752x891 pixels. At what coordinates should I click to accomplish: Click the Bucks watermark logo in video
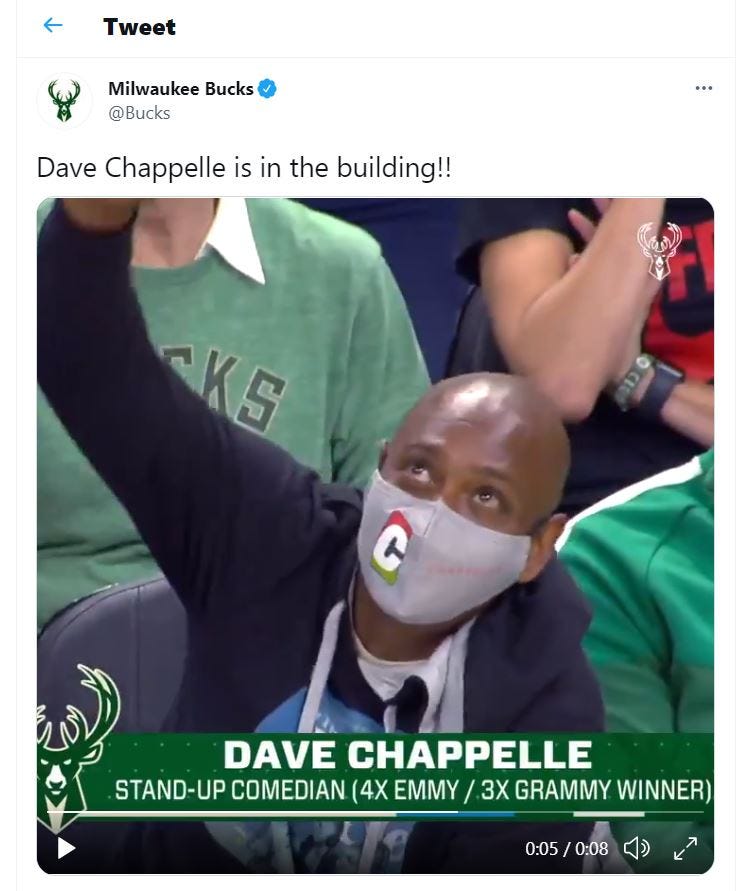tap(659, 251)
